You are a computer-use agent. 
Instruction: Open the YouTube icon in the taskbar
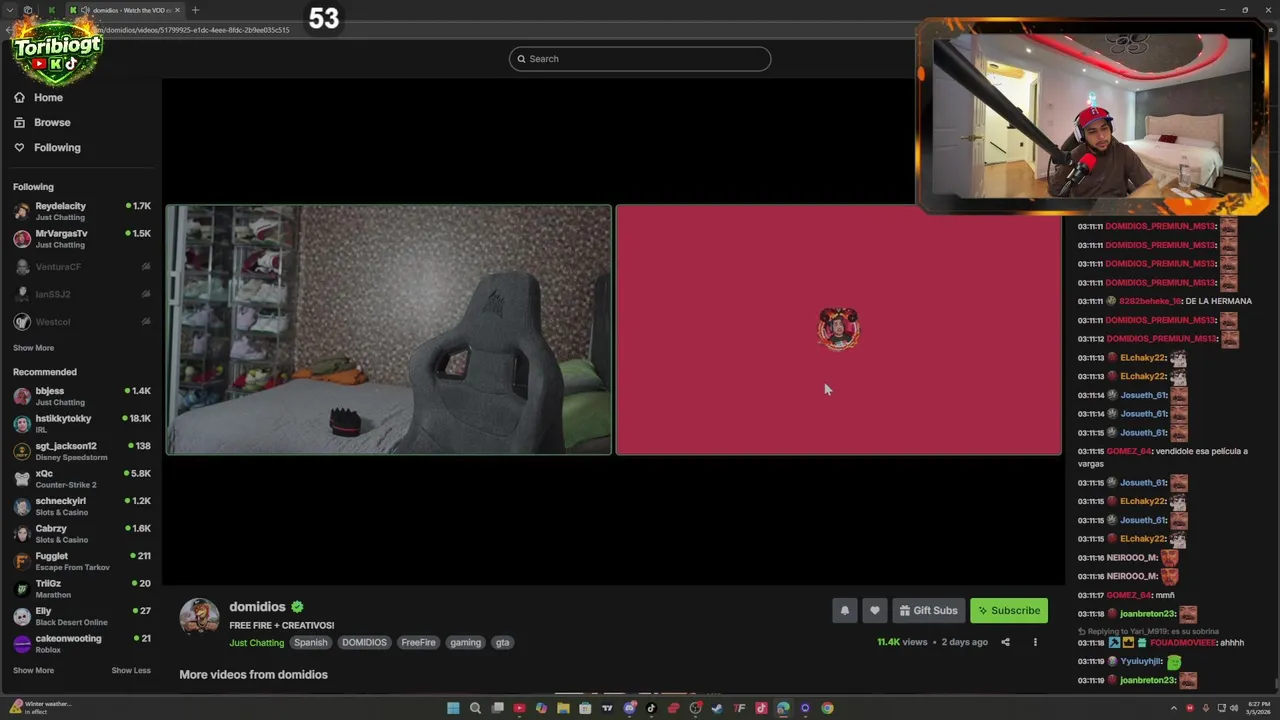coord(519,708)
